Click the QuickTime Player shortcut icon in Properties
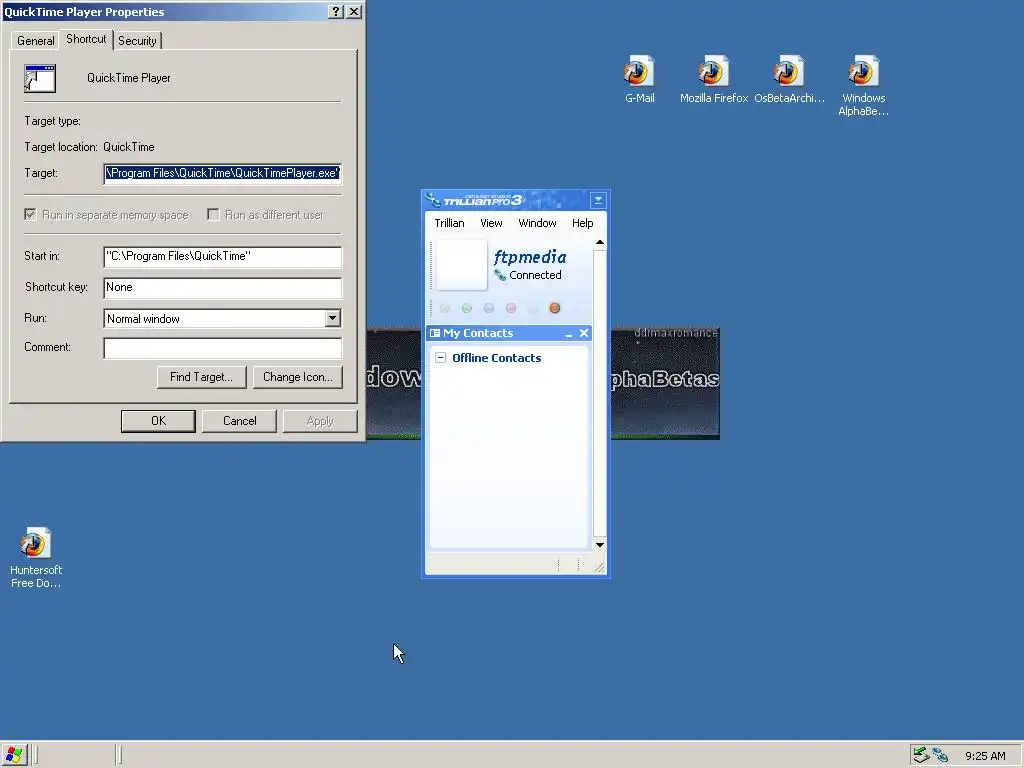The image size is (1024, 768). (x=40, y=78)
